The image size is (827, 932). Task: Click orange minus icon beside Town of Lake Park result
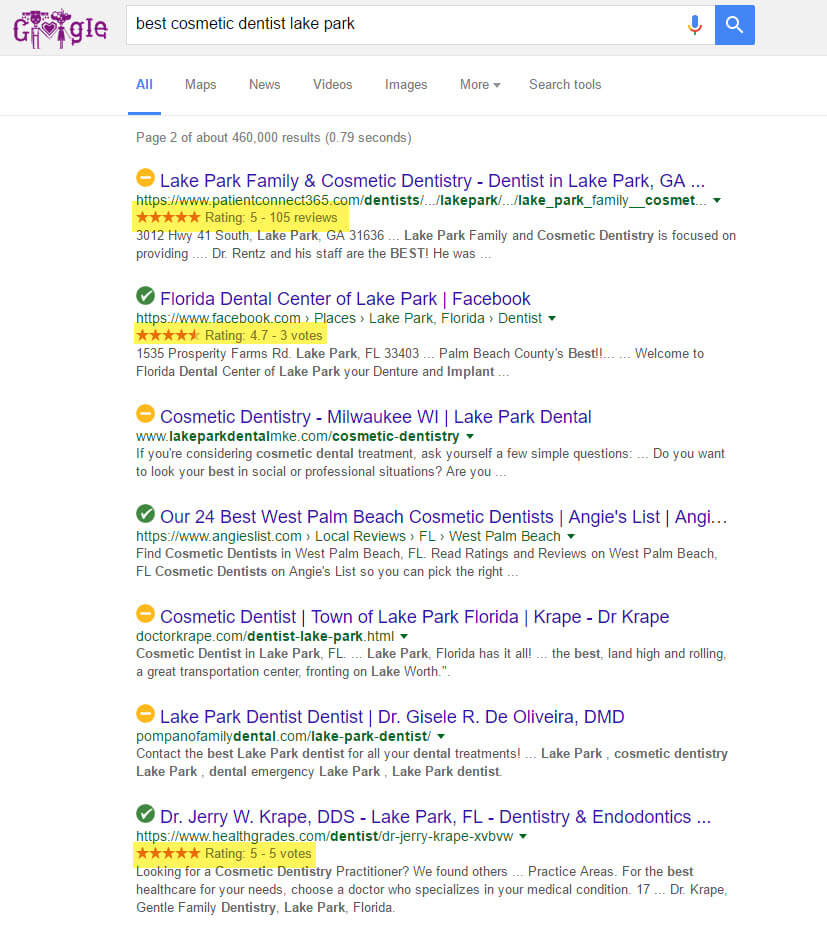tap(145, 613)
